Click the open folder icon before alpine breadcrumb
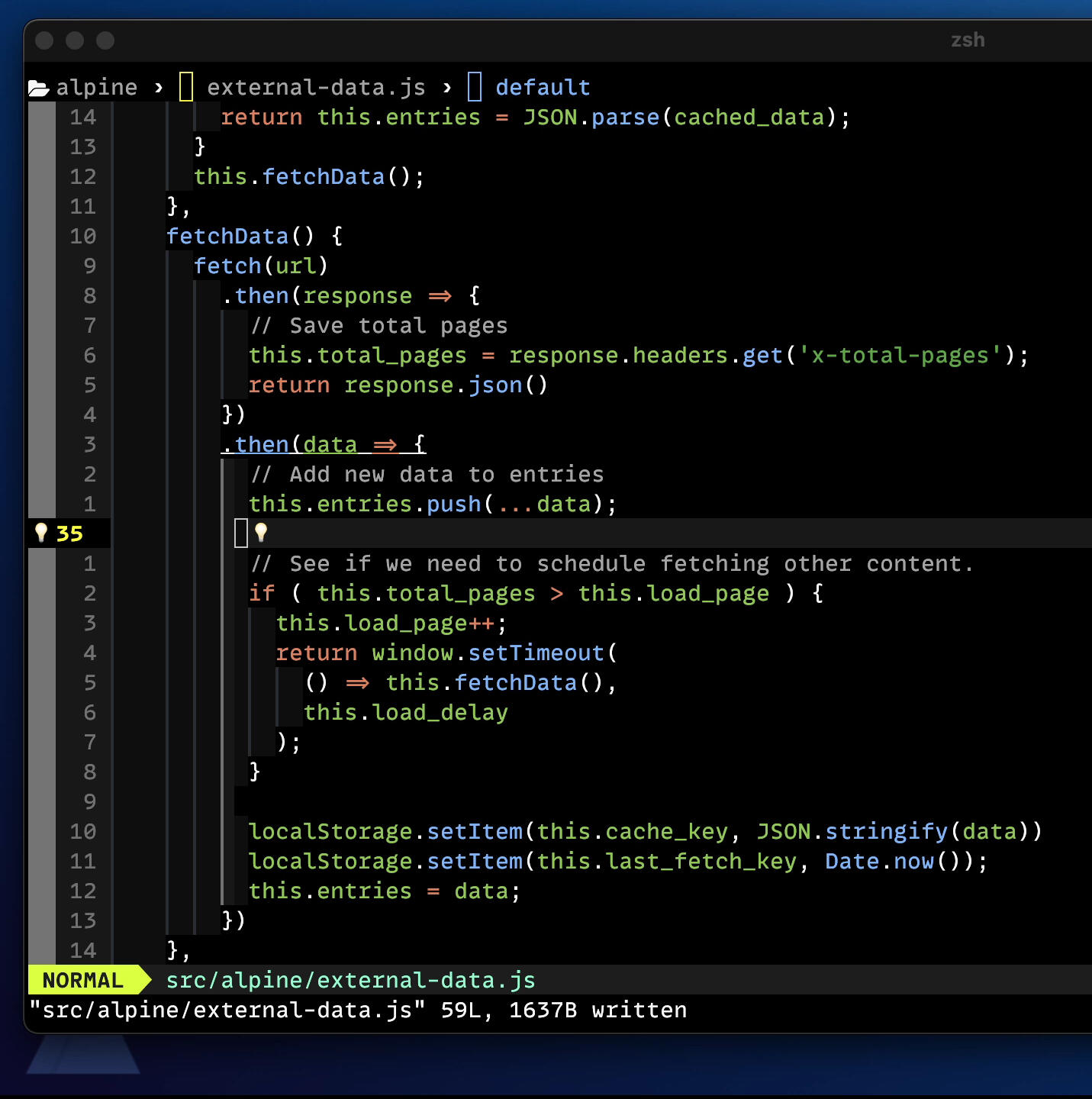 (x=38, y=86)
